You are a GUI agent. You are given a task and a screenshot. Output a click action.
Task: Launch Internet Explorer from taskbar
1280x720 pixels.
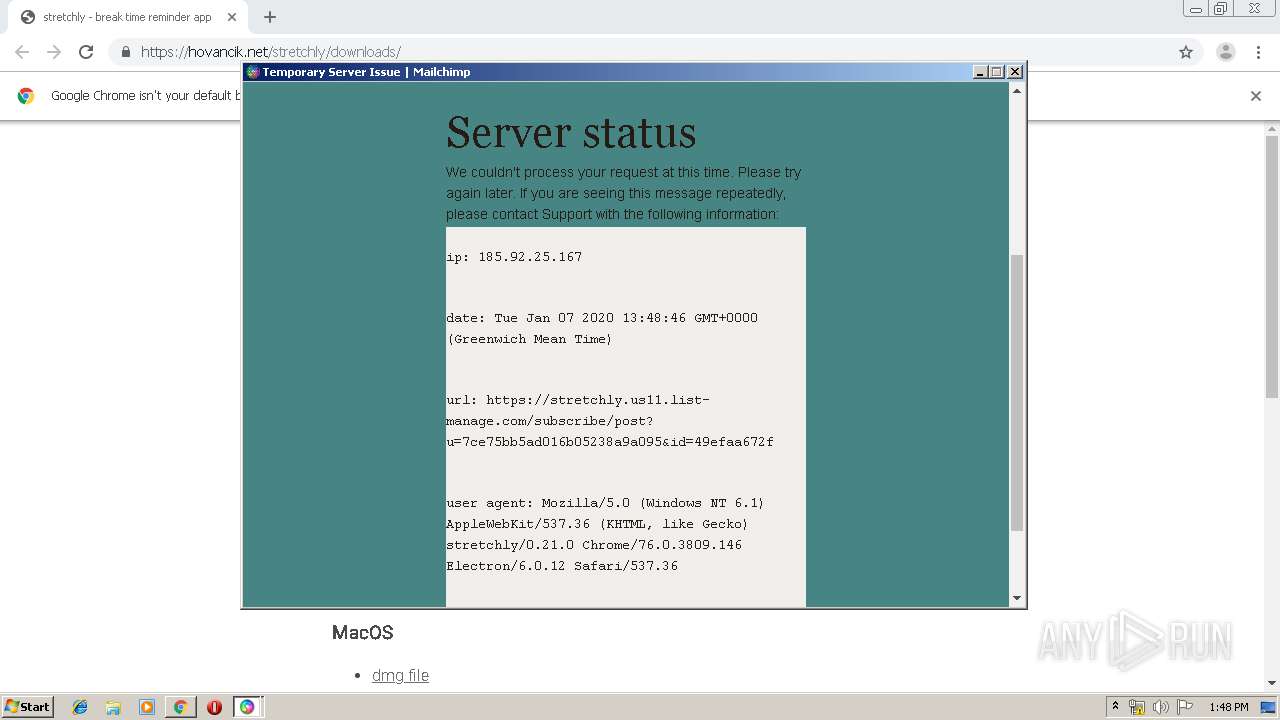80,707
